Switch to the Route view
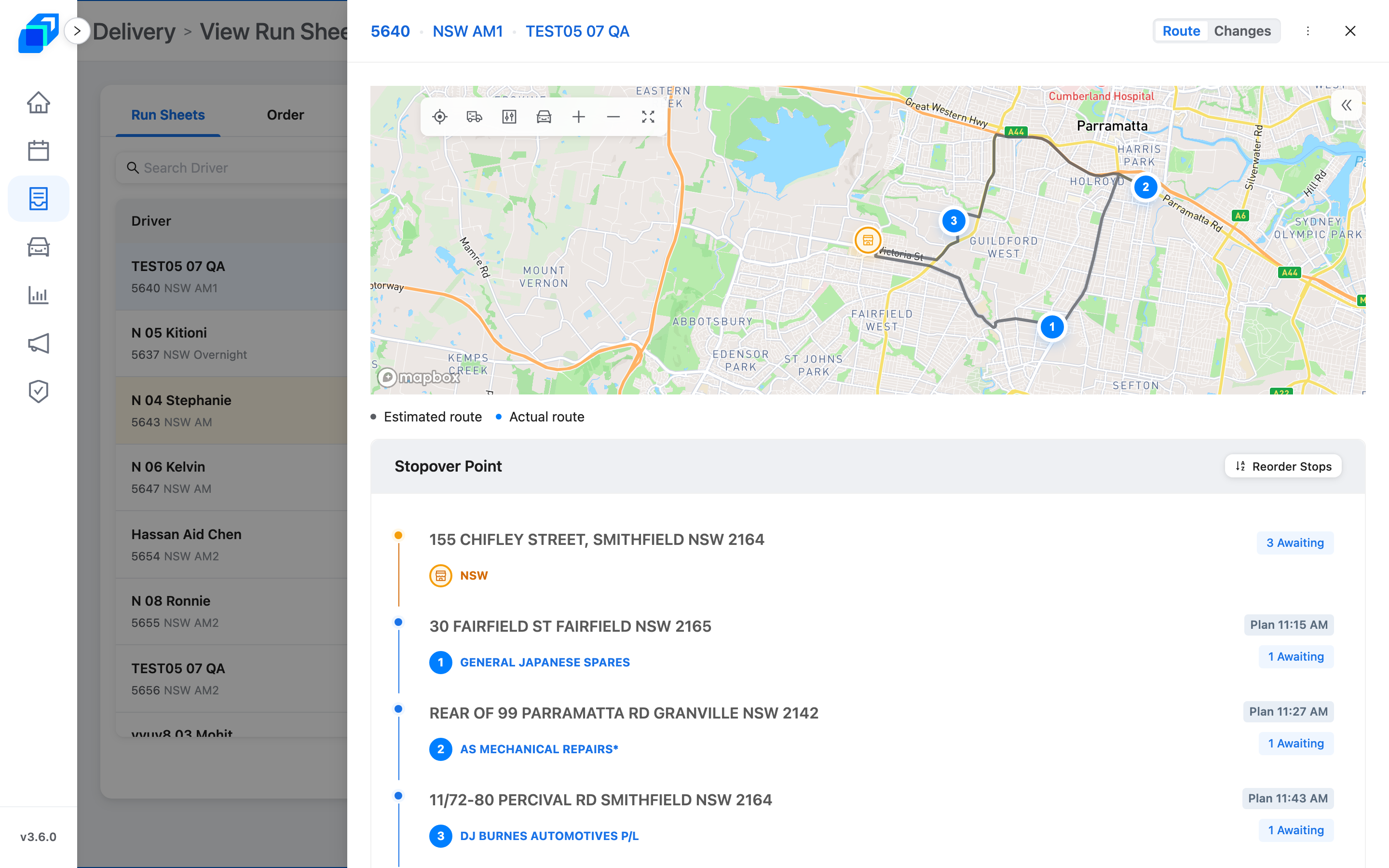This screenshot has height=868, width=1389. coord(1181,31)
